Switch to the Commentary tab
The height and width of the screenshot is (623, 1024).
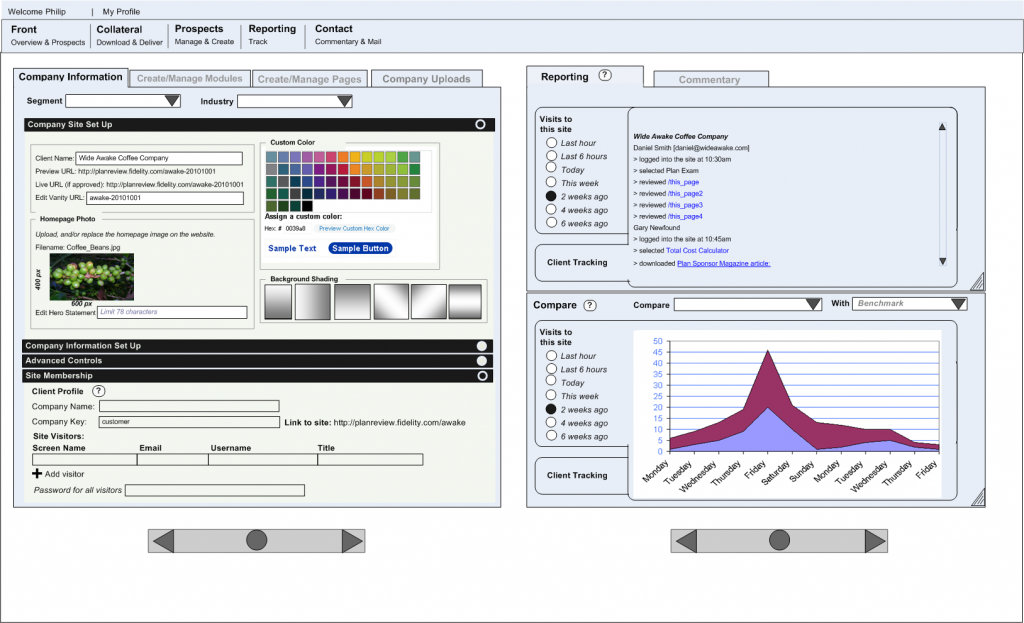709,80
